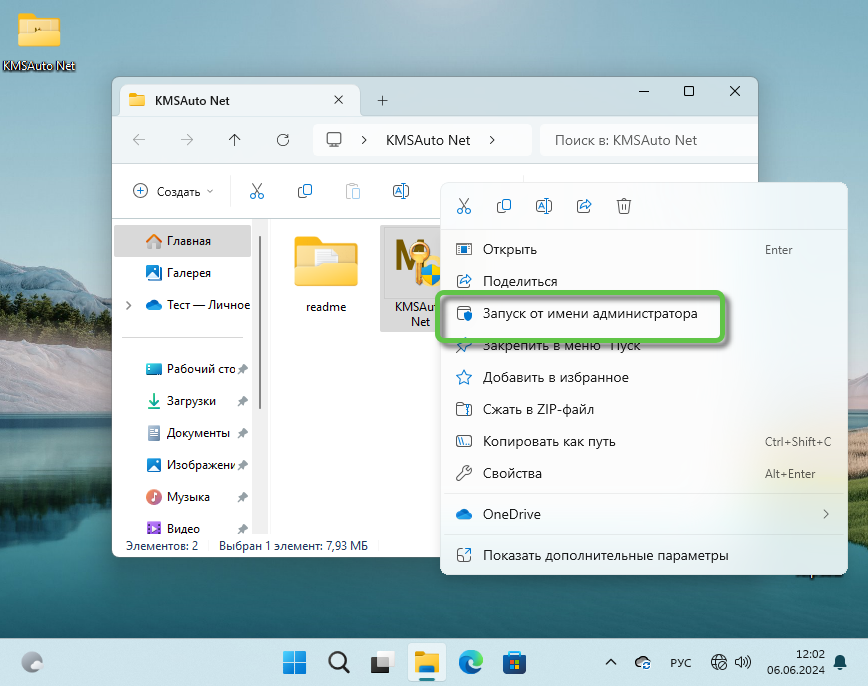This screenshot has width=868, height=686.
Task: Click Показать дополнительные параметры
Action: tap(645, 555)
